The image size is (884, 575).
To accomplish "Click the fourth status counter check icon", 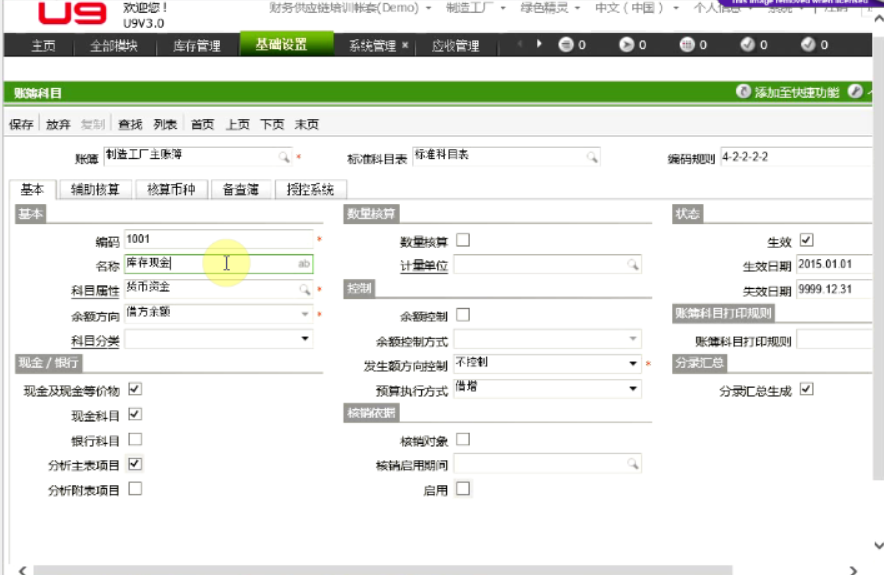I will tap(747, 44).
